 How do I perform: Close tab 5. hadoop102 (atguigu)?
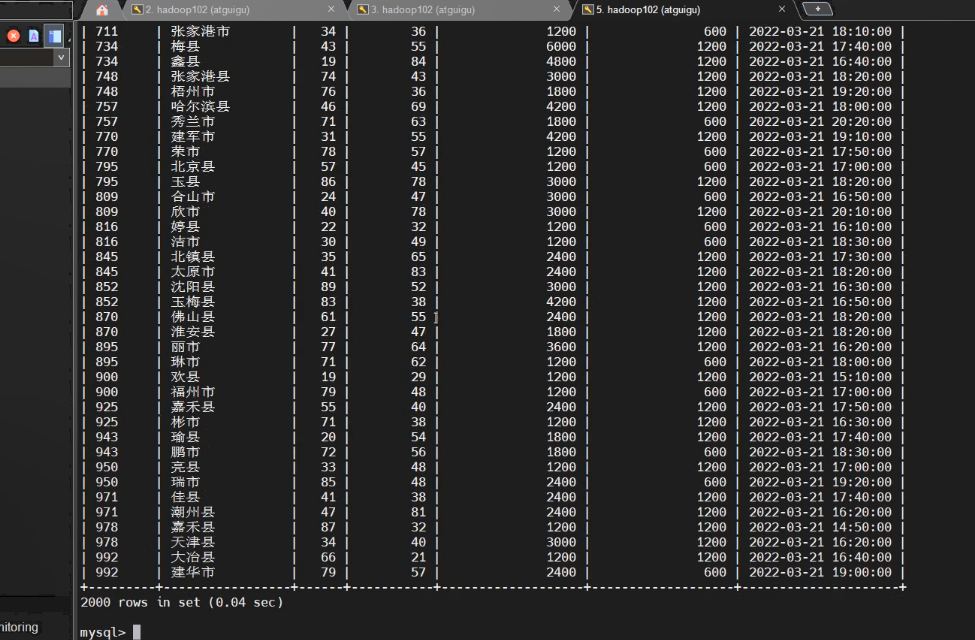pyautogui.click(x=782, y=9)
